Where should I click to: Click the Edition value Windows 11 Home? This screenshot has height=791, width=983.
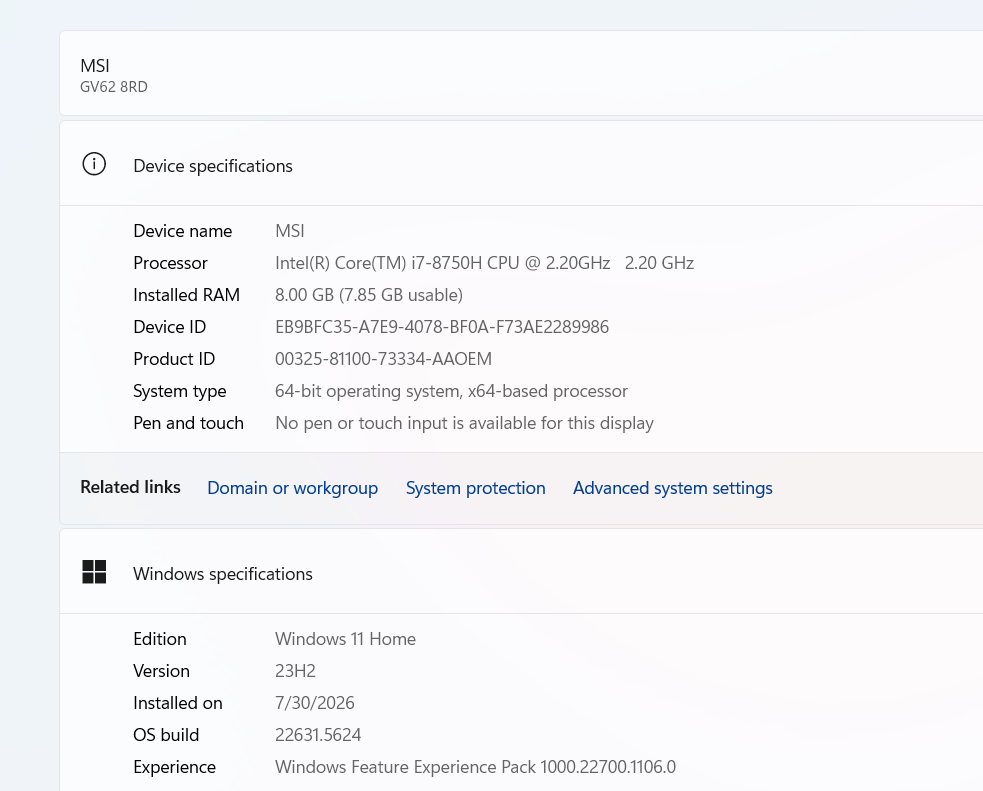tap(345, 639)
